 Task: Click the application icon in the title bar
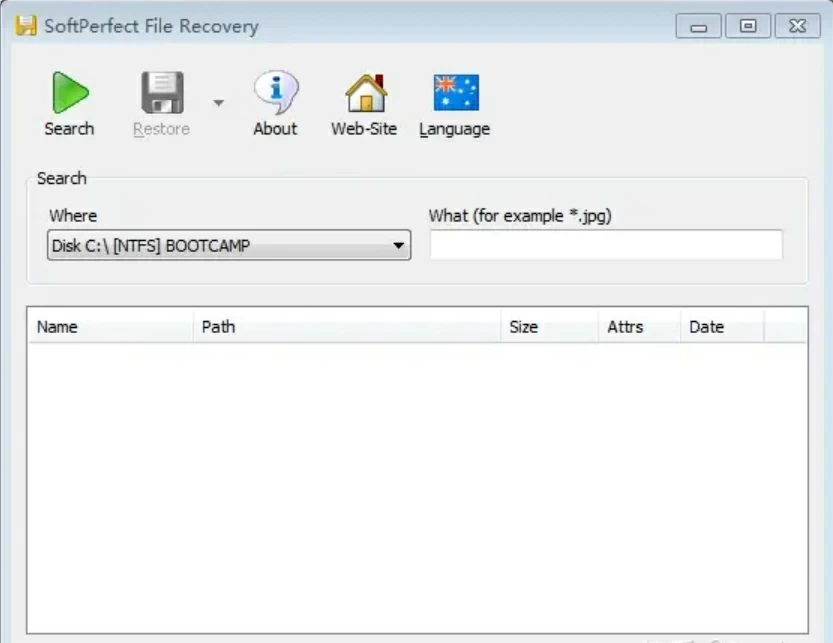coord(25,26)
